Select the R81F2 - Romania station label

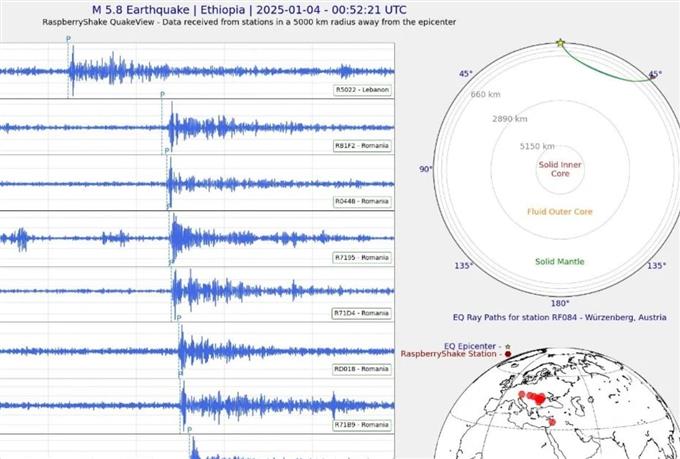click(361, 145)
